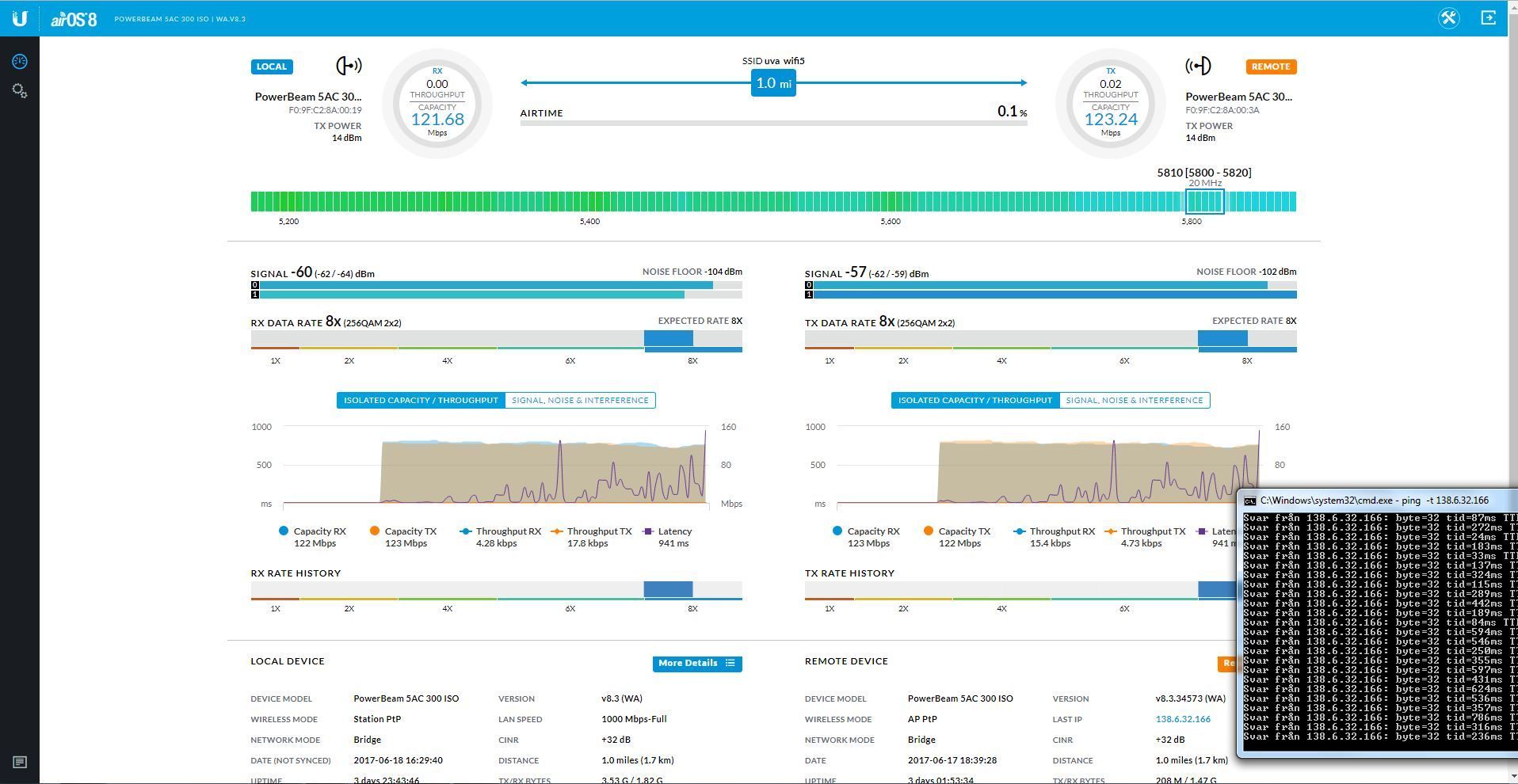
Task: Click the 5810 [5800 - 5820] frequency label
Action: tap(1204, 173)
